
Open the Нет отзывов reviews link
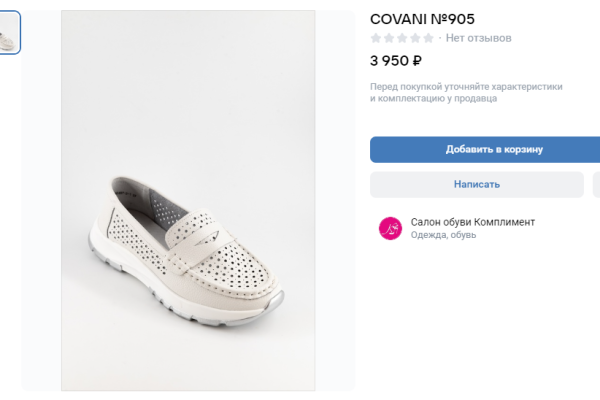pyautogui.click(x=479, y=38)
